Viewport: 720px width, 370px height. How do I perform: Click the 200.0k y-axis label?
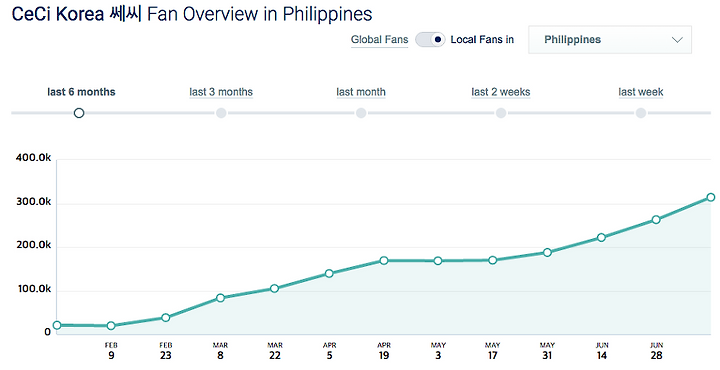point(34,245)
